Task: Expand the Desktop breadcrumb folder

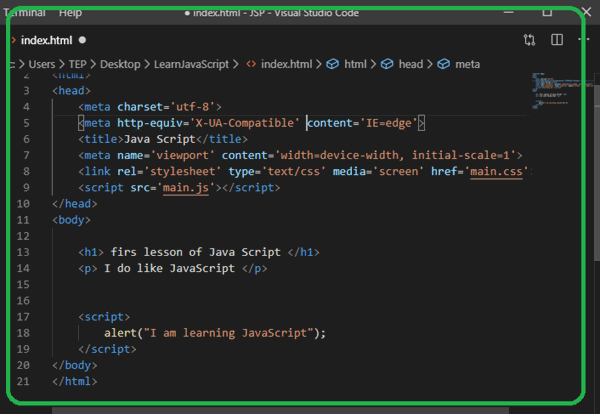Action: tap(120, 64)
